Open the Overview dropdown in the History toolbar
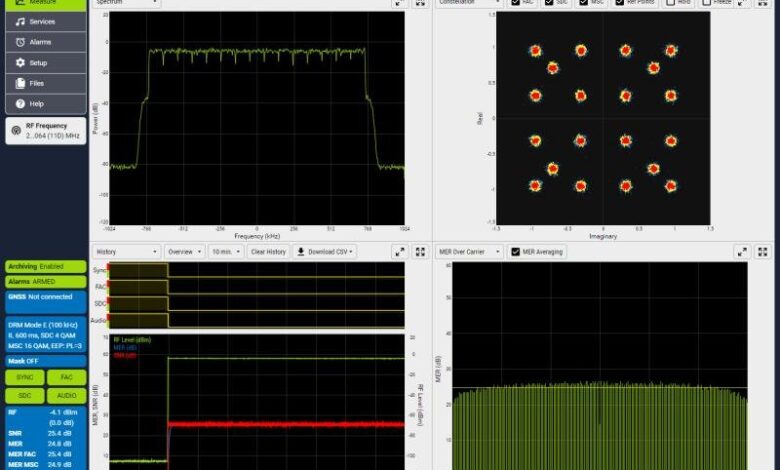 point(184,252)
